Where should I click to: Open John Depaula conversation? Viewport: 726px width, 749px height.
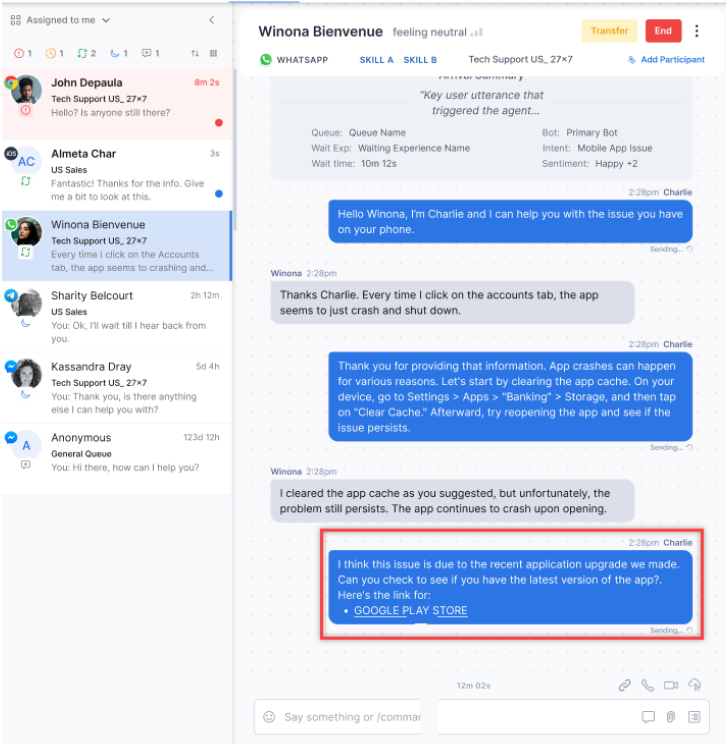point(117,104)
